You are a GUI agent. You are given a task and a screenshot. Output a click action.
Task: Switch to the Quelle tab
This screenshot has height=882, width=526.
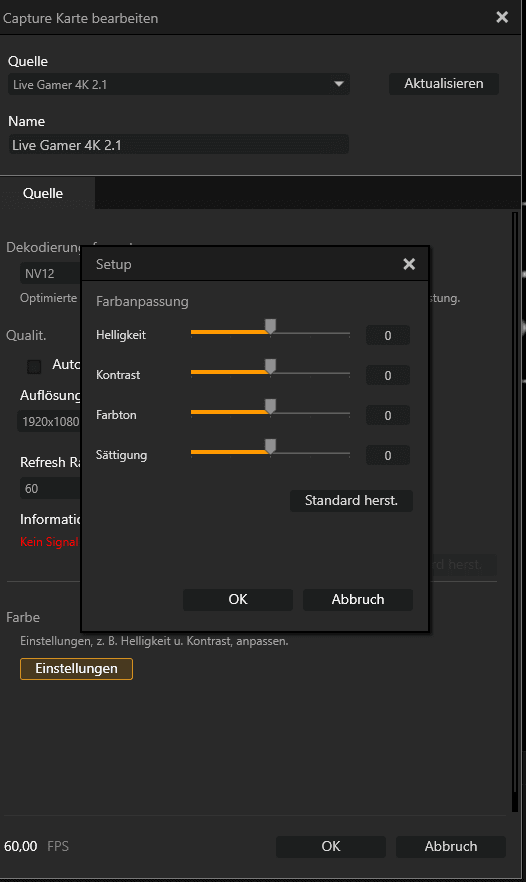coord(43,193)
